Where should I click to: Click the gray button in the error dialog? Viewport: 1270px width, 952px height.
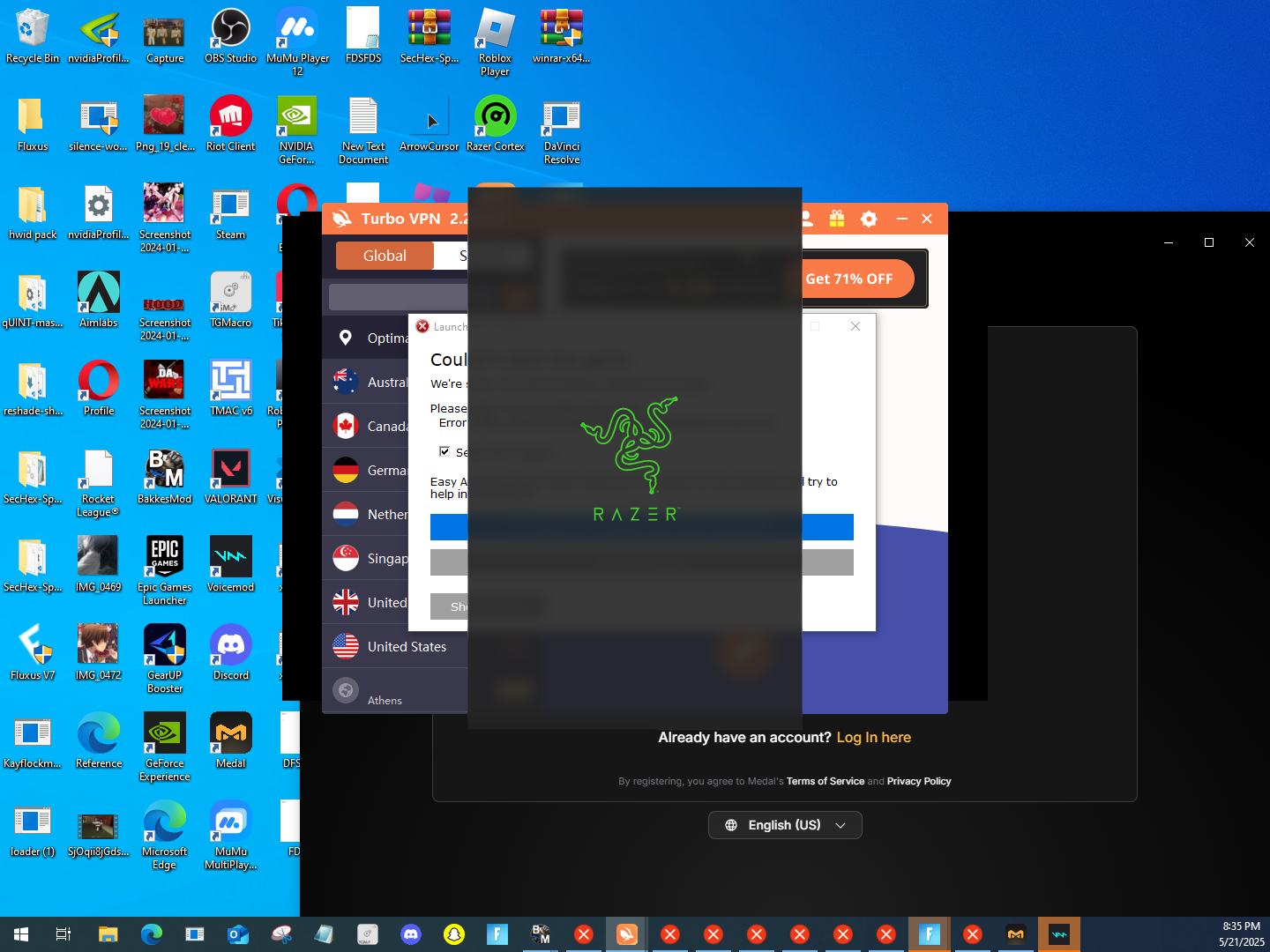pos(642,562)
